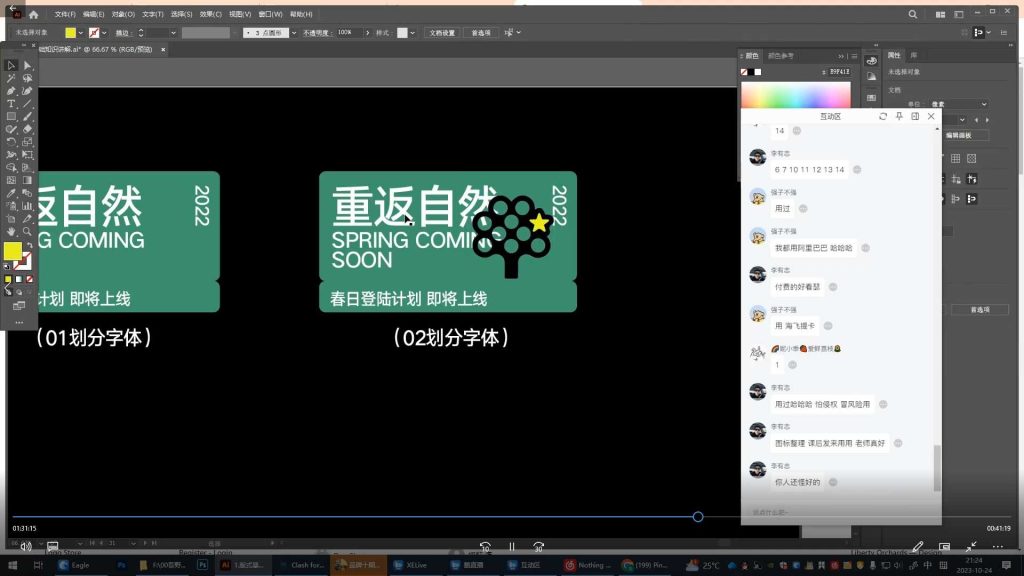Image resolution: width=1024 pixels, height=576 pixels.
Task: Select the Line Segment tool
Action: [x=27, y=104]
